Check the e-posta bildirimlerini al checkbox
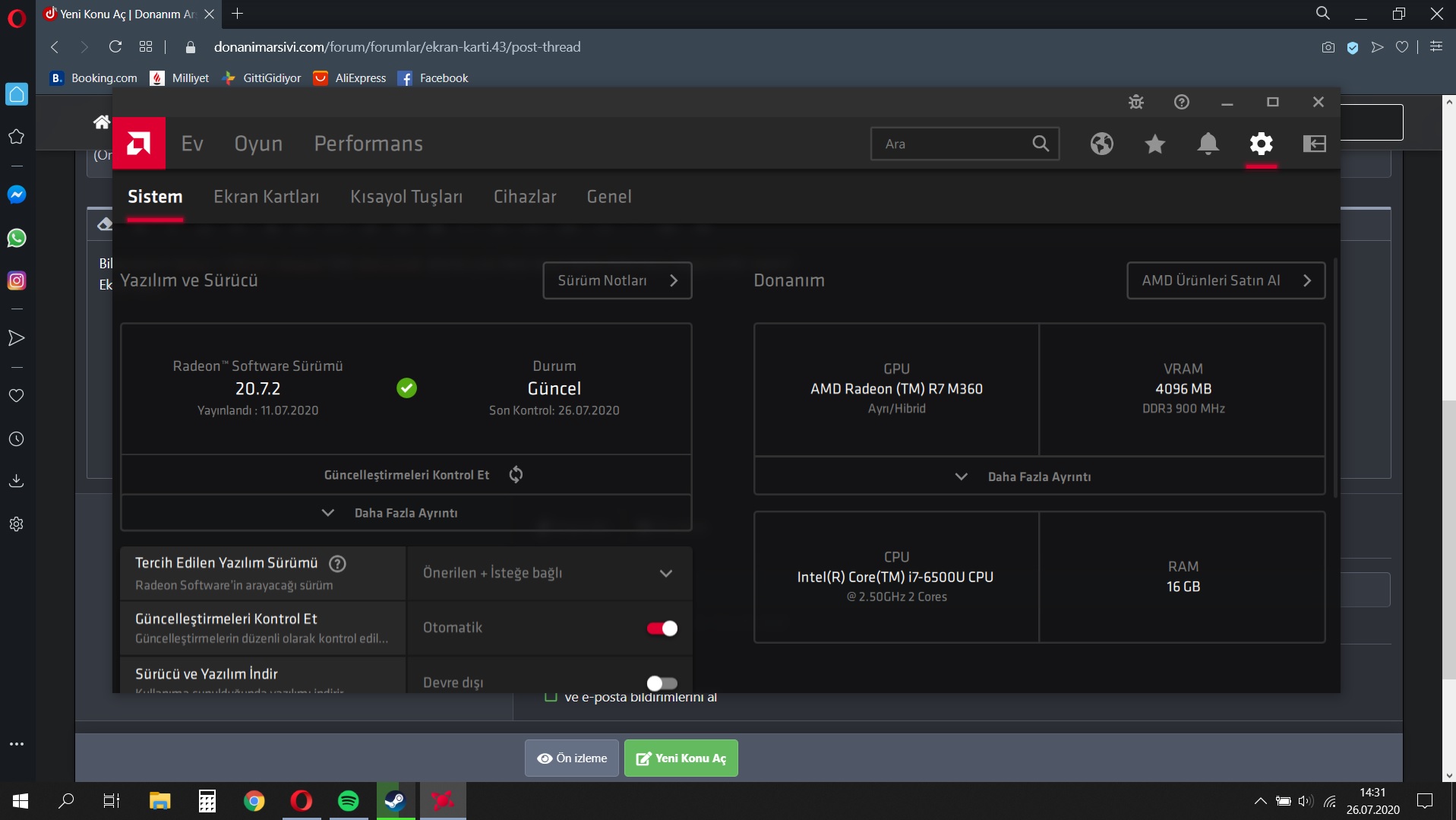1456x820 pixels. click(x=551, y=697)
